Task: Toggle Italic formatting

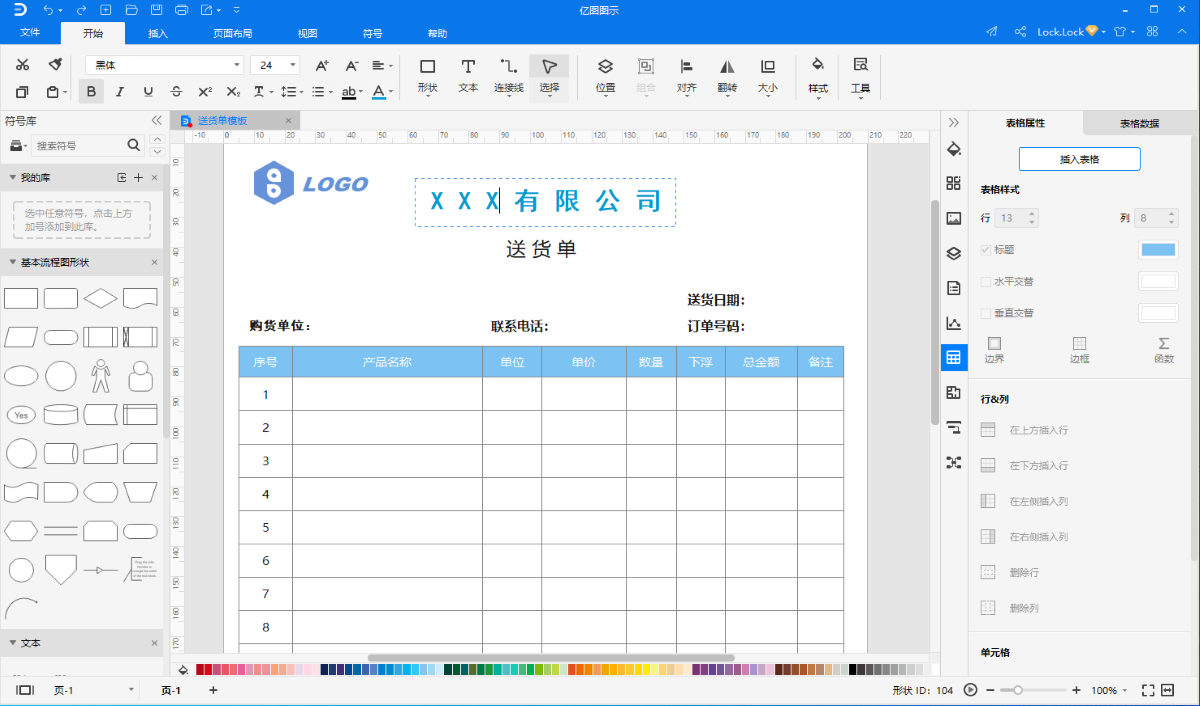Action: point(120,92)
